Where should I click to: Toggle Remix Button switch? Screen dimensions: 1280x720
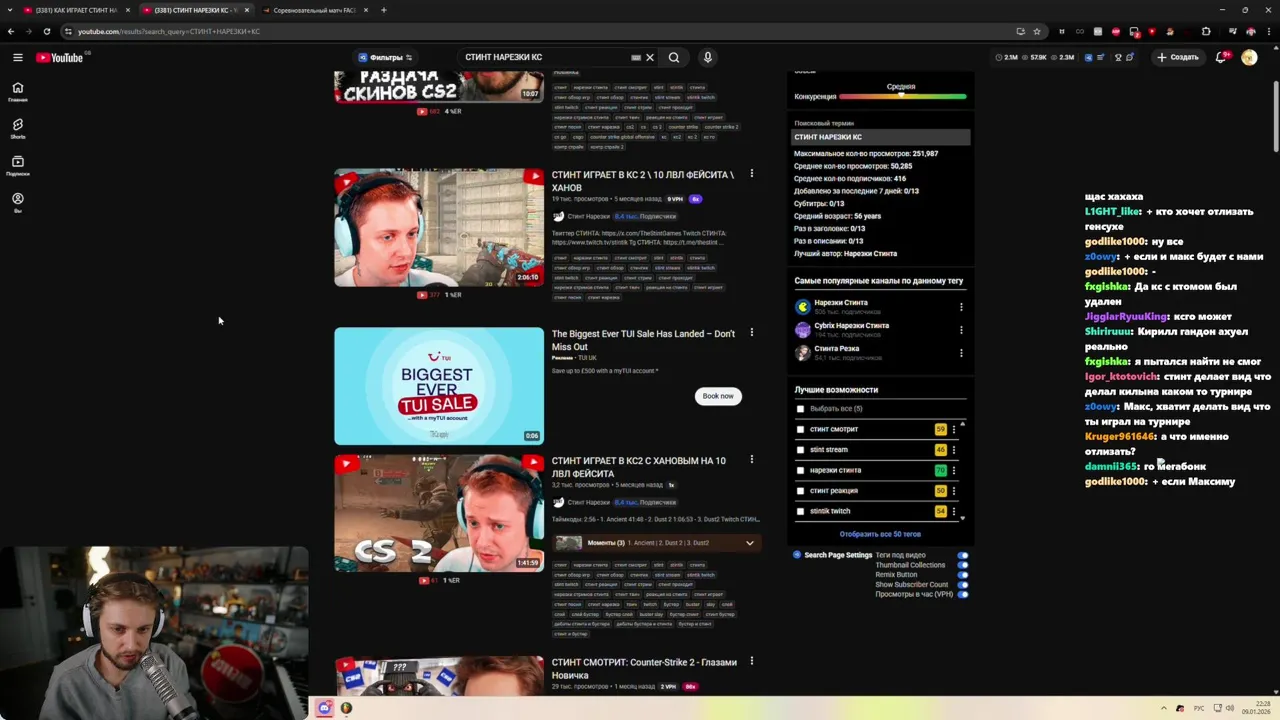pos(963,575)
